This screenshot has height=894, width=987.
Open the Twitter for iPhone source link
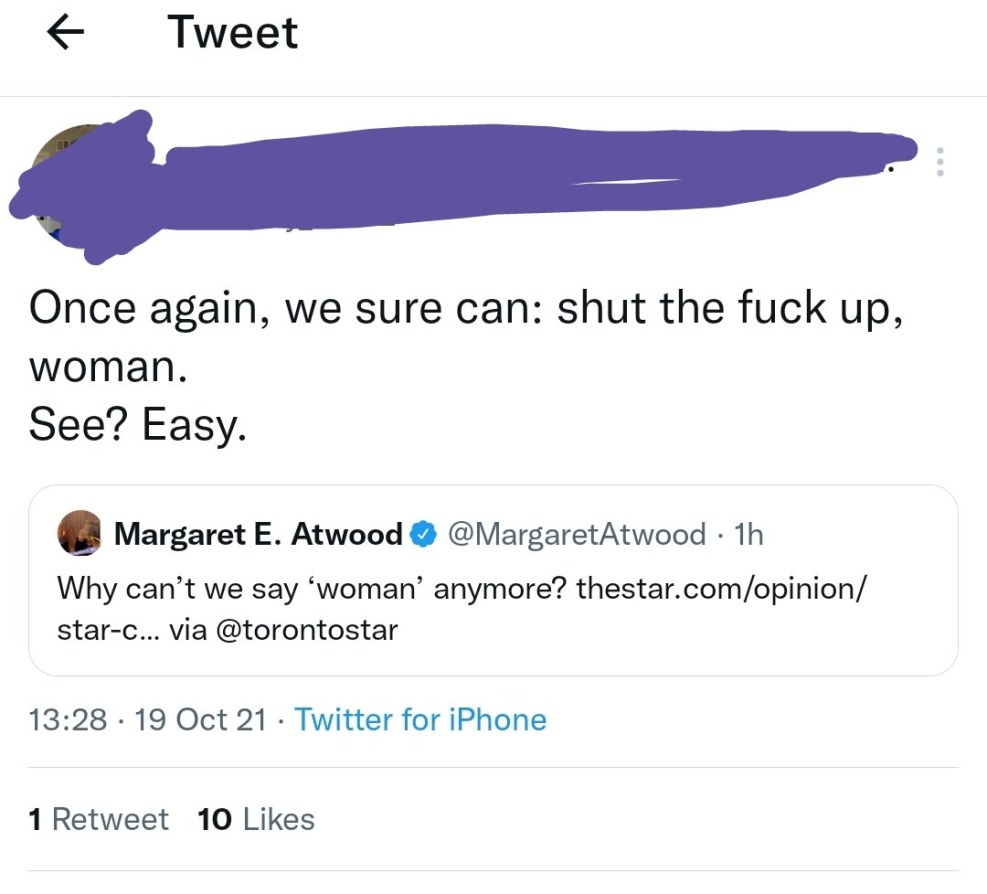tap(421, 720)
